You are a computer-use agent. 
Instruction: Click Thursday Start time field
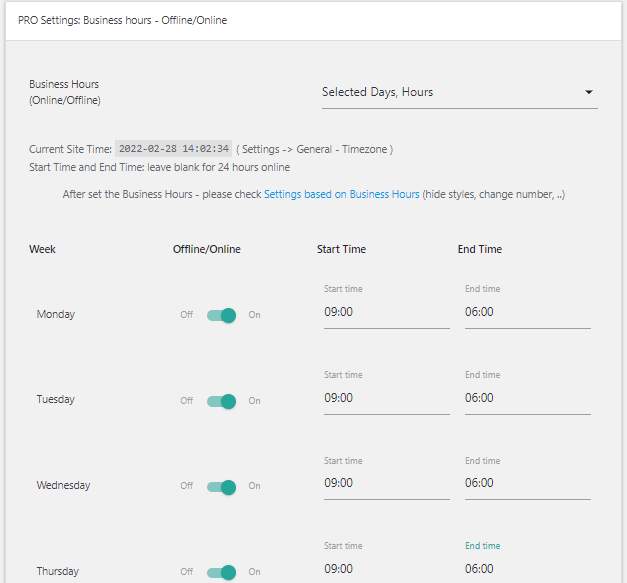pos(386,569)
